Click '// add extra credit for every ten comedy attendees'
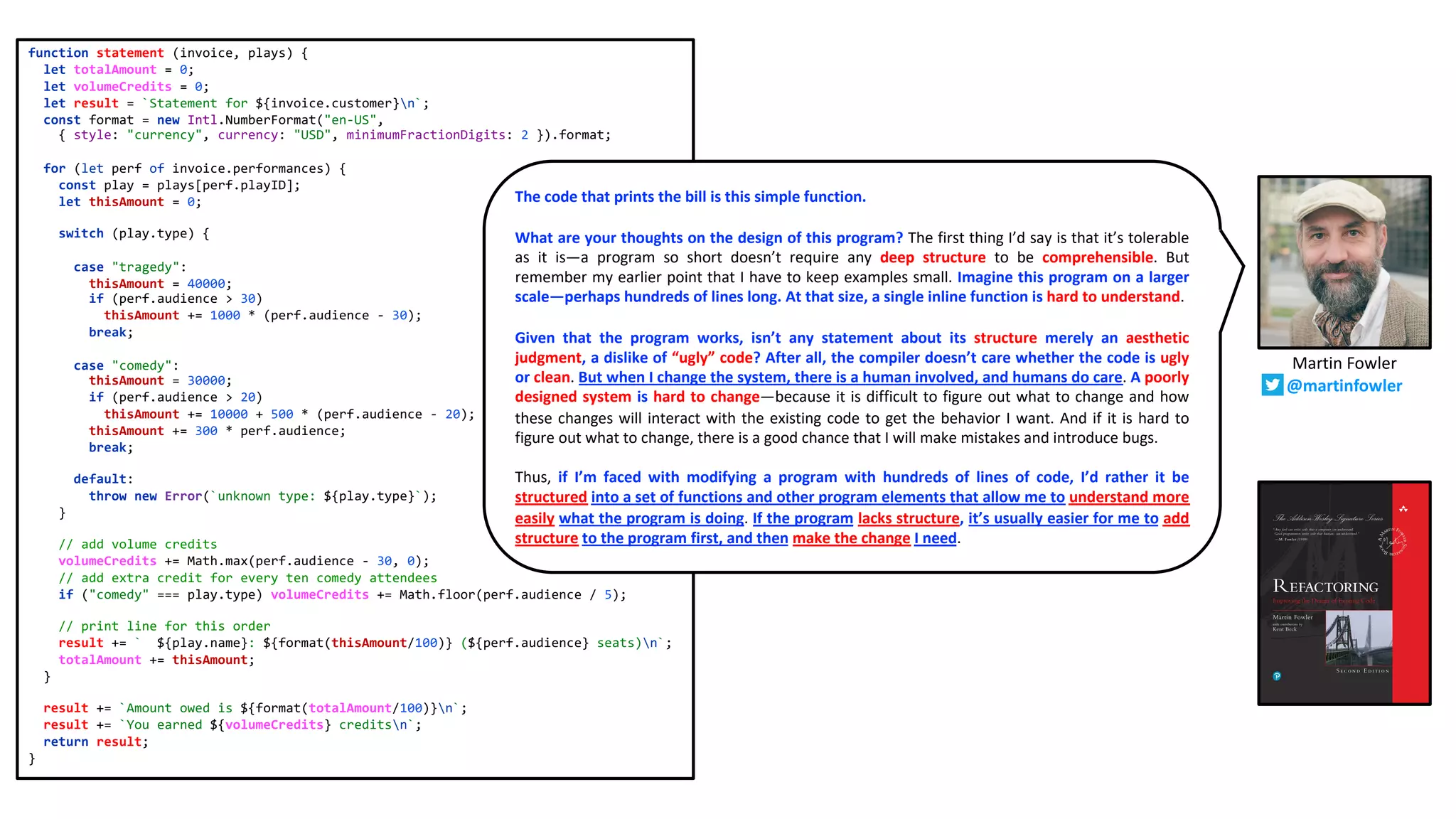The width and height of the screenshot is (1456, 819). point(247,578)
